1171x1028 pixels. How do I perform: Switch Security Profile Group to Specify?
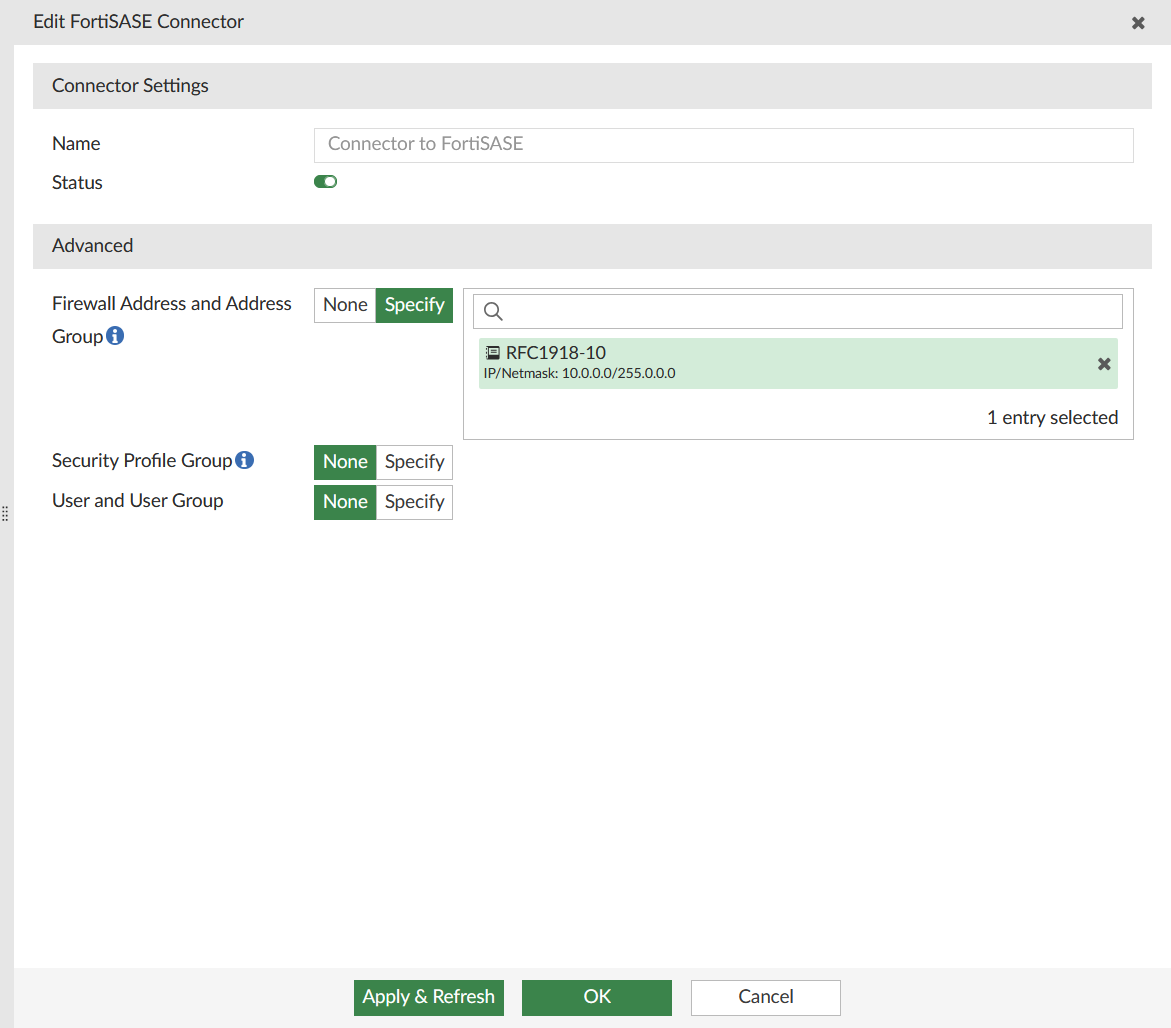tap(414, 461)
